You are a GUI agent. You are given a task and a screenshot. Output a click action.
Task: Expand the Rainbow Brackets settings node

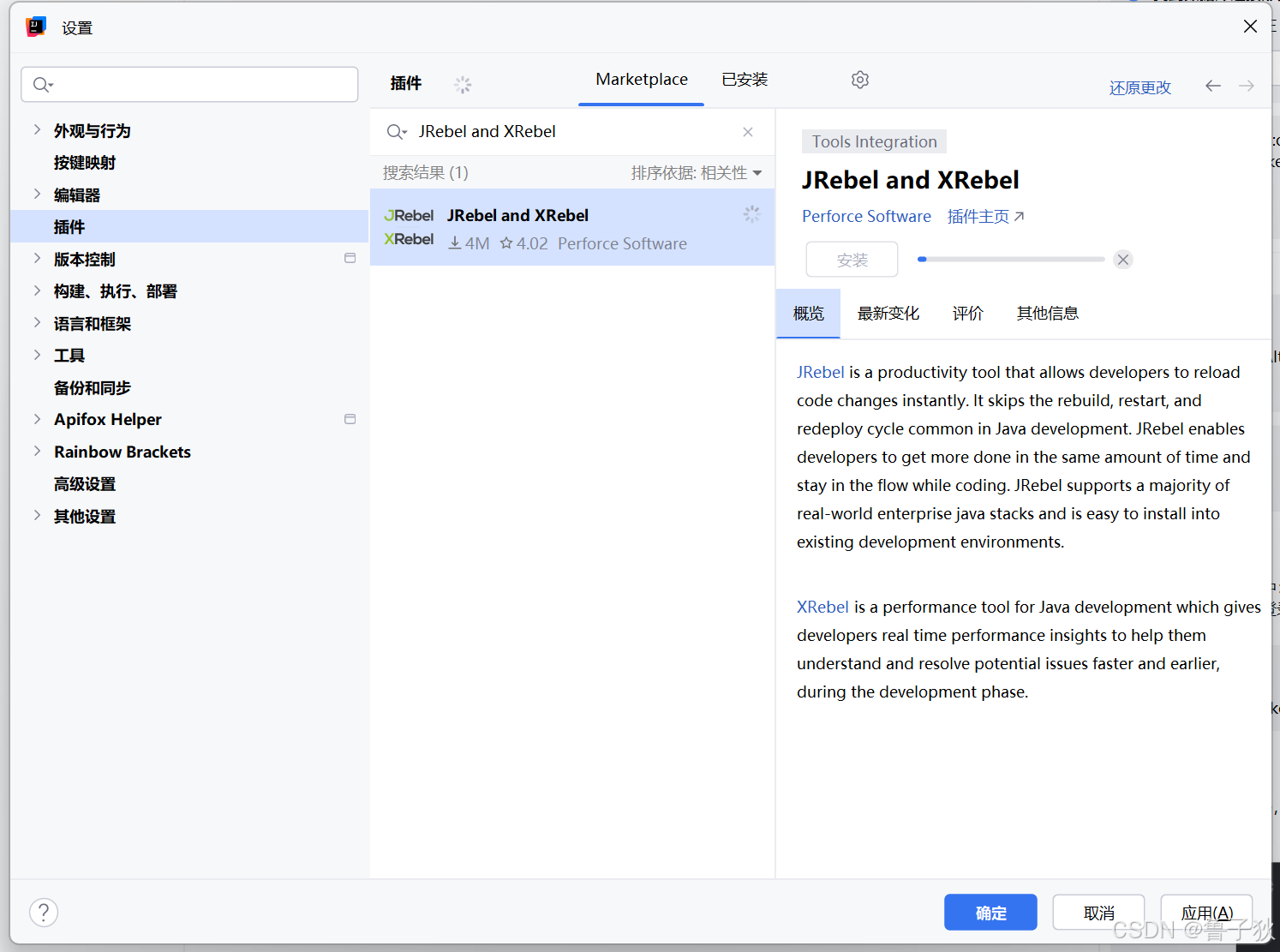click(37, 452)
